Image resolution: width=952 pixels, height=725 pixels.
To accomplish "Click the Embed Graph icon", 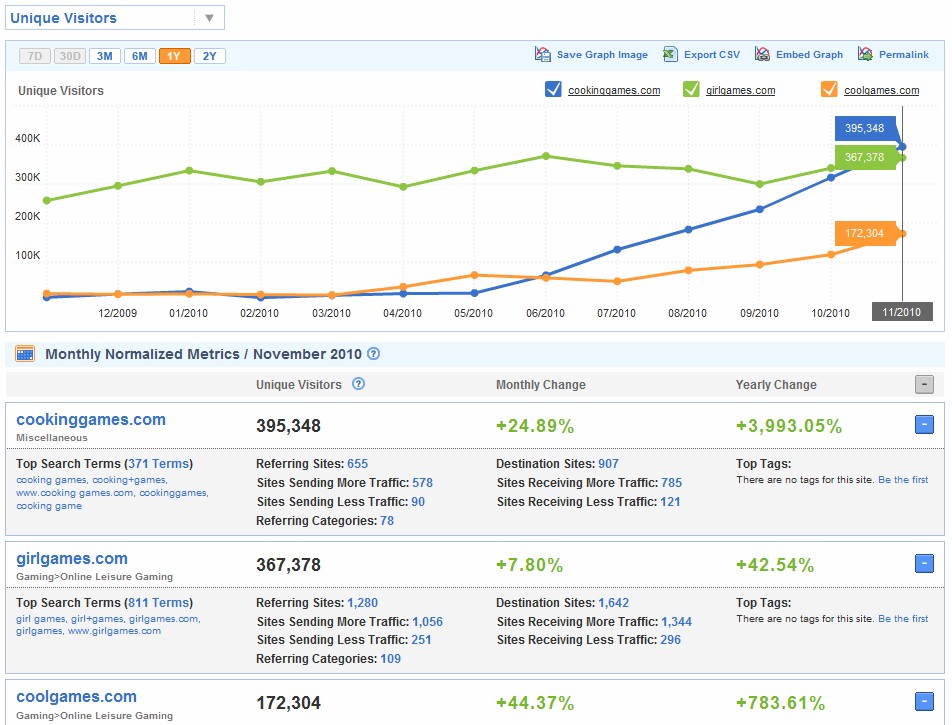I will coord(762,54).
